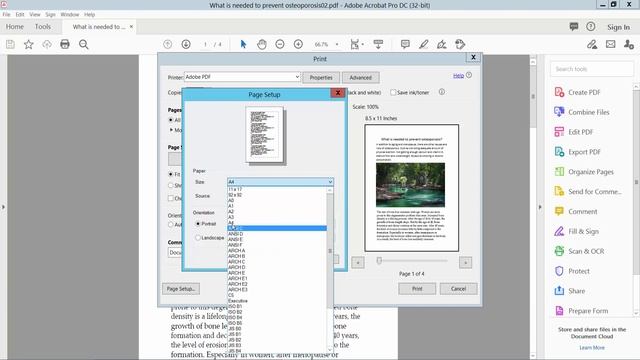The width and height of the screenshot is (640, 360).
Task: Click the page number field in toolbar
Action: (x=205, y=44)
